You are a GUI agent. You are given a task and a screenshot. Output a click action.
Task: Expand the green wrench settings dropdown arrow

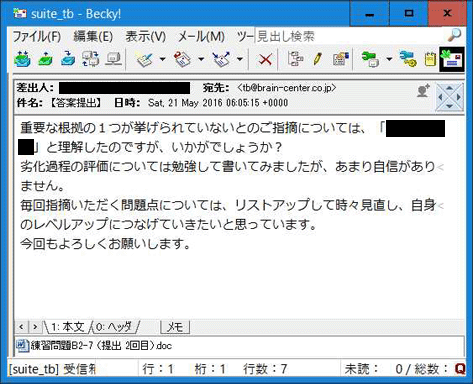389,59
